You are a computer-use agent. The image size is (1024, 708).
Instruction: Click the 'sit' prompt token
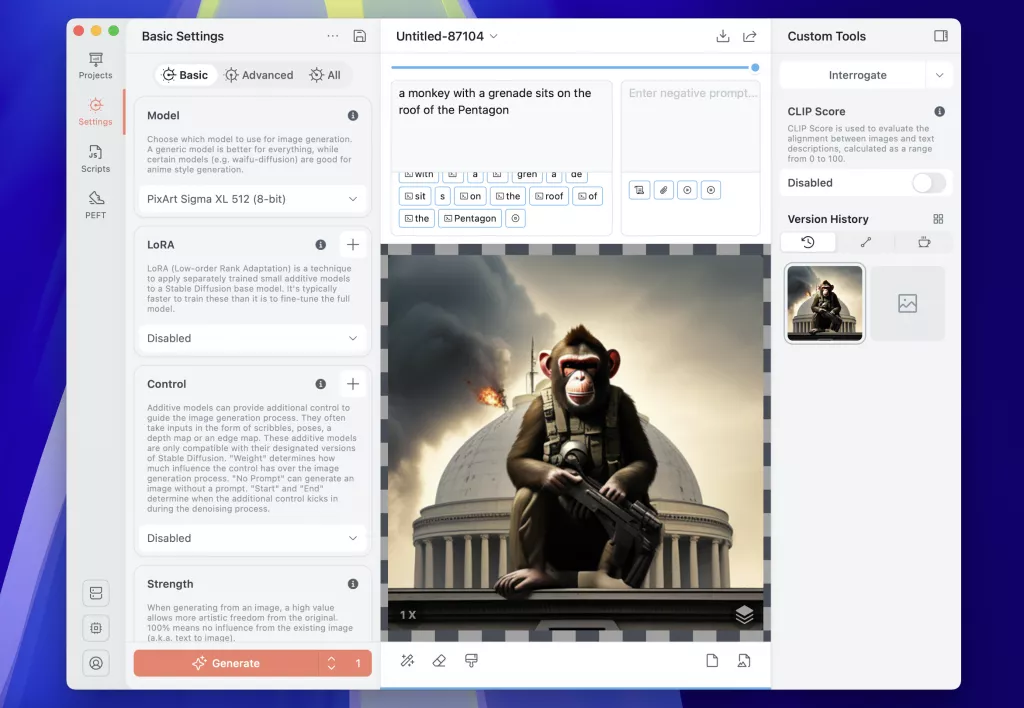coord(415,196)
